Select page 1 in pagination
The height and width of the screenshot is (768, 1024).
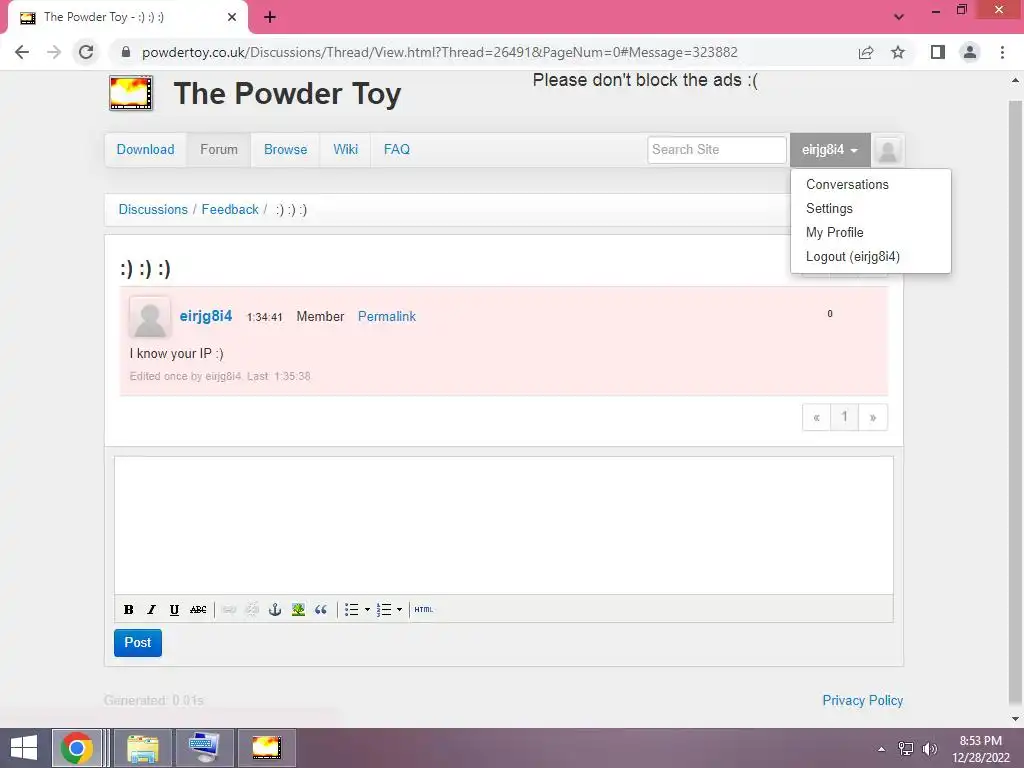(844, 417)
